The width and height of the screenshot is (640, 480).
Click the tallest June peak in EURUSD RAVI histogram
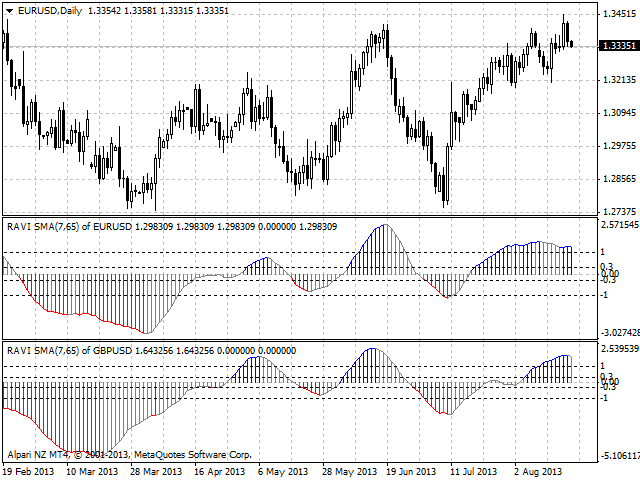coord(384,228)
